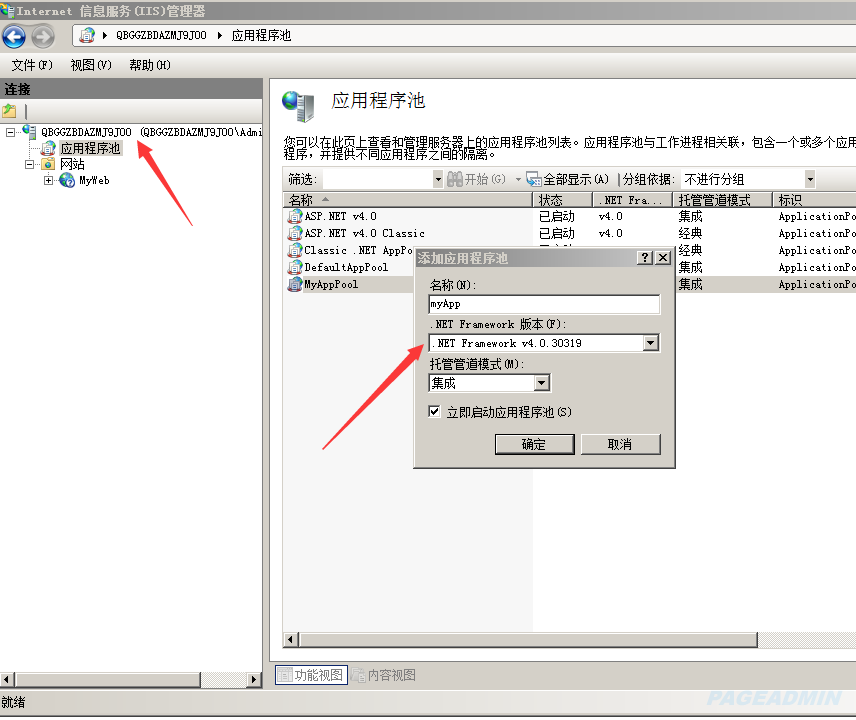
Task: Click the MyWeb globe icon
Action: pyautogui.click(x=67, y=180)
